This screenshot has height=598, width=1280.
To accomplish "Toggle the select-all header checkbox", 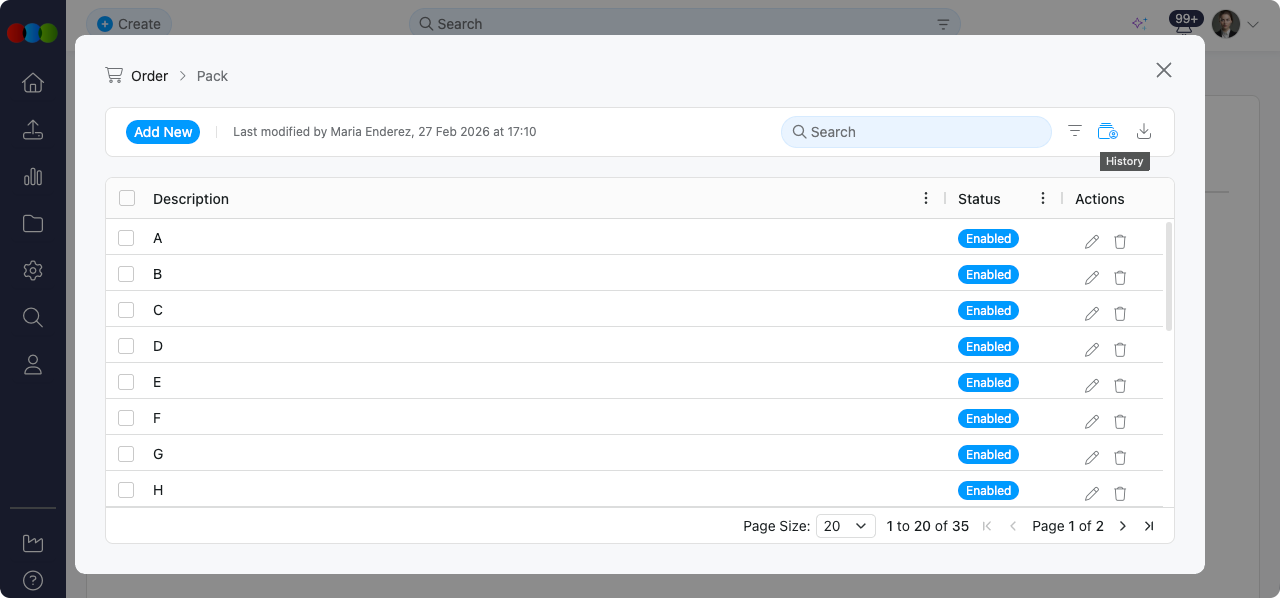I will 127,198.
